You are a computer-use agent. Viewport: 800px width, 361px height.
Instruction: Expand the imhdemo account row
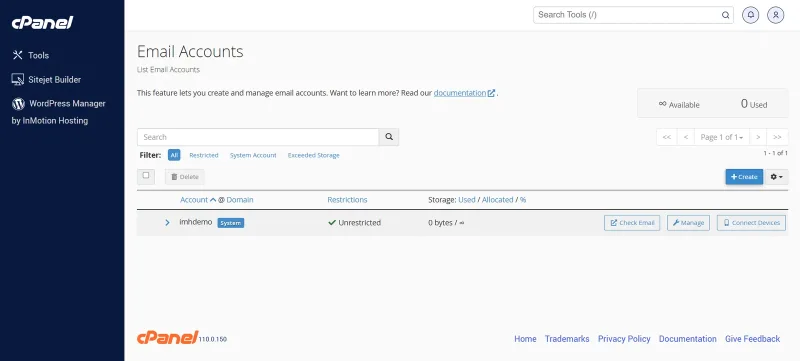click(167, 223)
